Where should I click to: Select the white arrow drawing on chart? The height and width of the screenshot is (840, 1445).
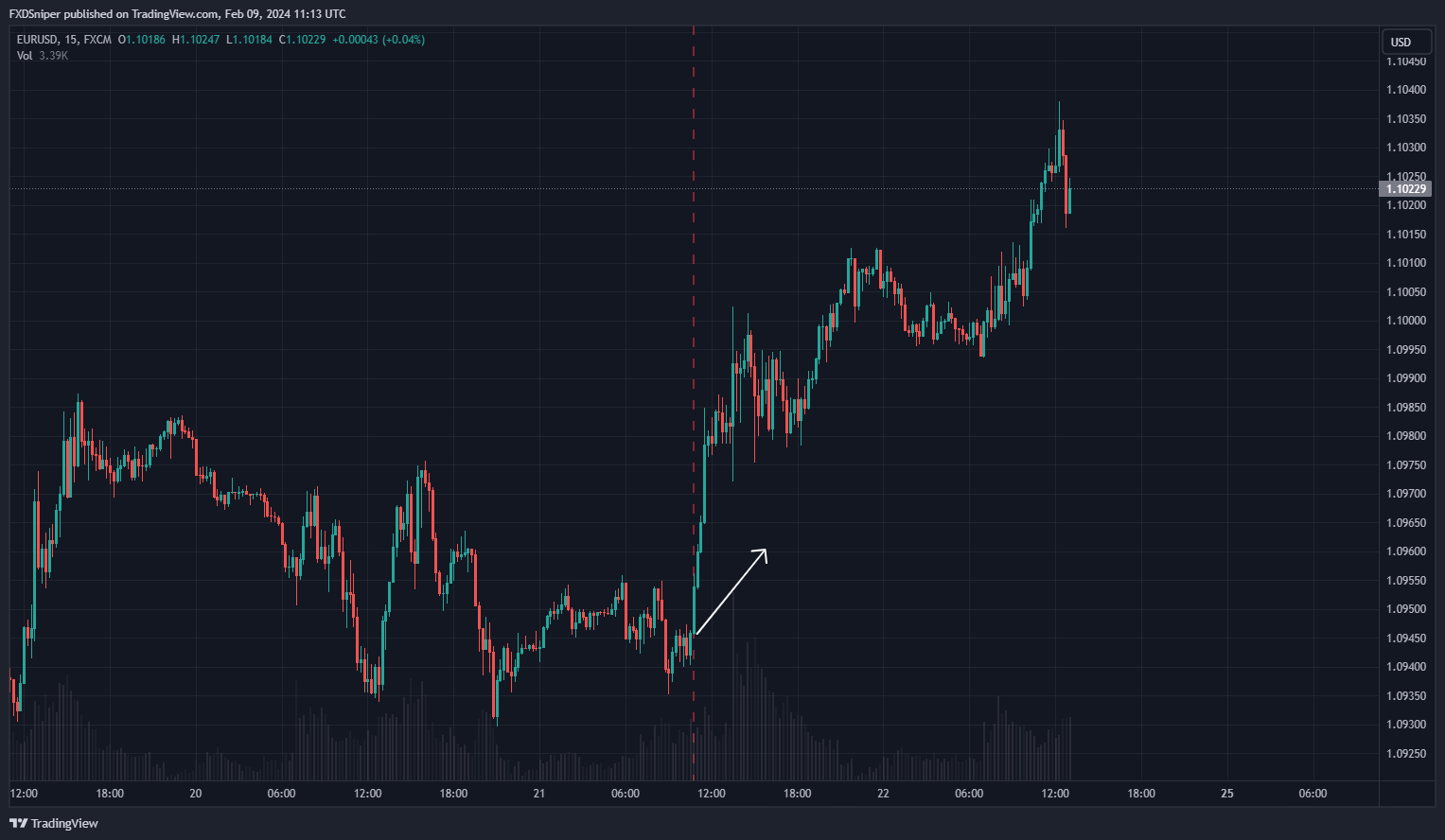click(x=731, y=591)
